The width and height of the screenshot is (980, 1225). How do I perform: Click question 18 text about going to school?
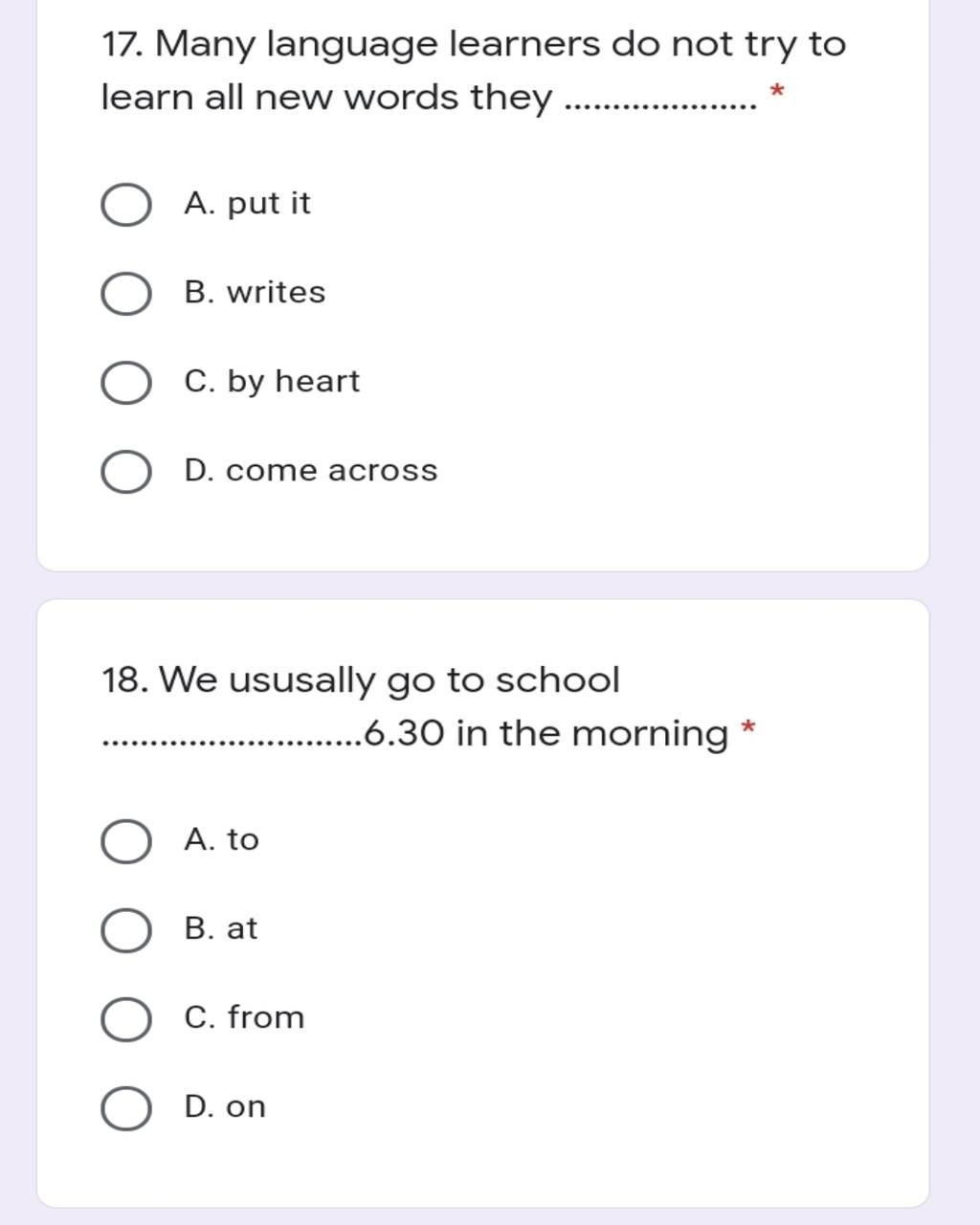point(414,707)
